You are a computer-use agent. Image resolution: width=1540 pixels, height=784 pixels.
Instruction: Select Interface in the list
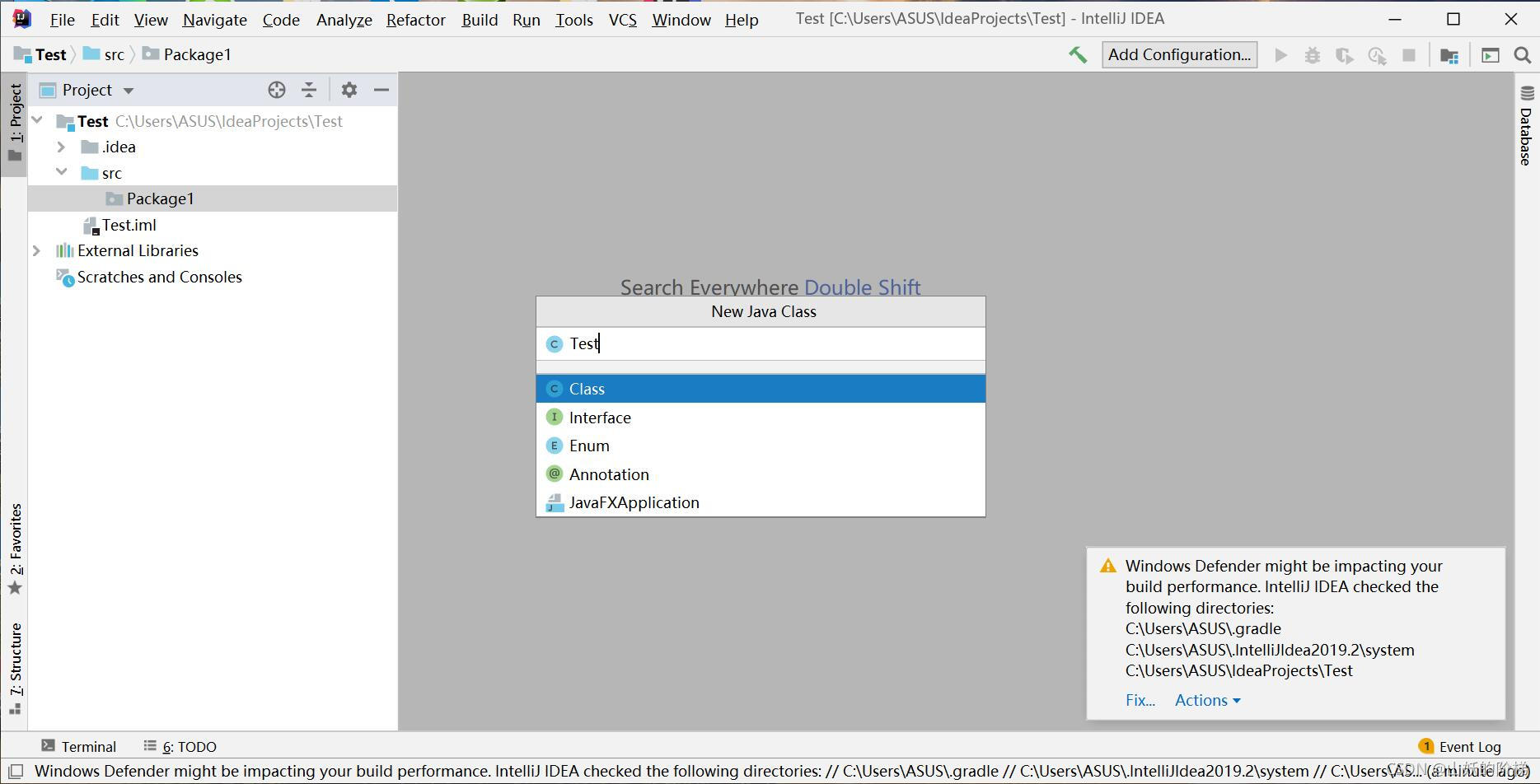pos(761,418)
